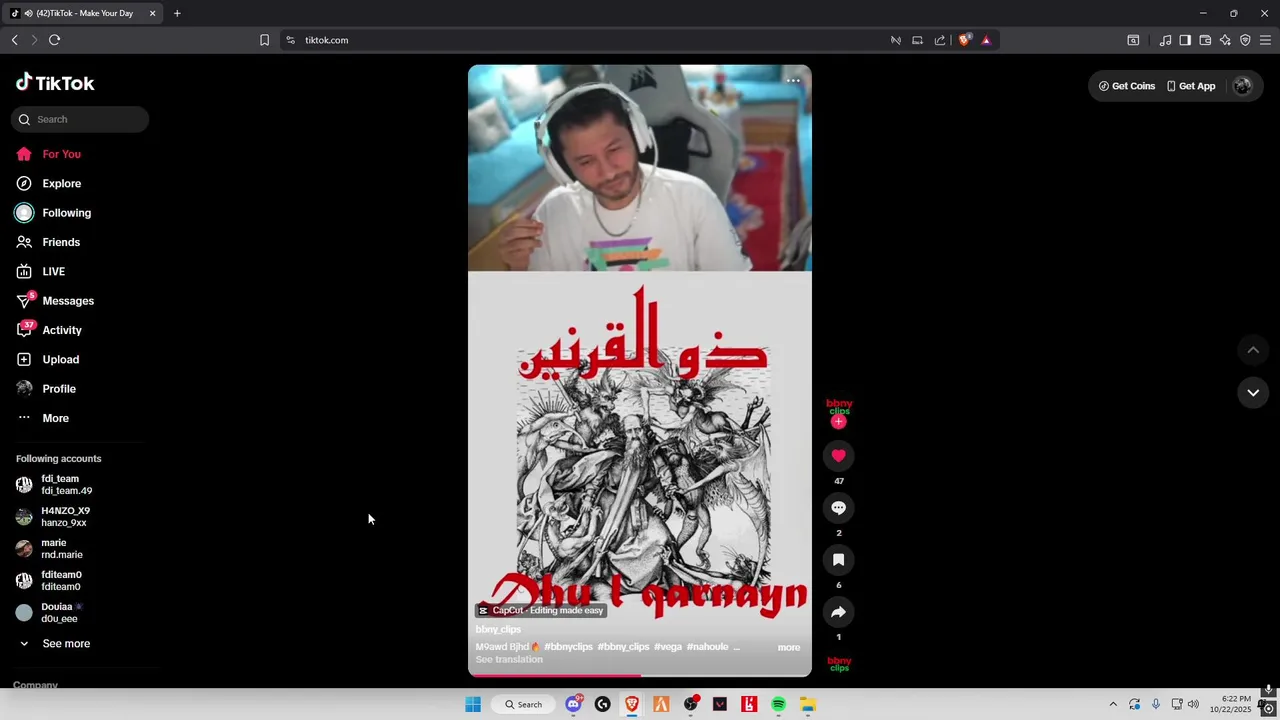
Task: Bookmark this page in the browser toolbar
Action: coord(264,40)
